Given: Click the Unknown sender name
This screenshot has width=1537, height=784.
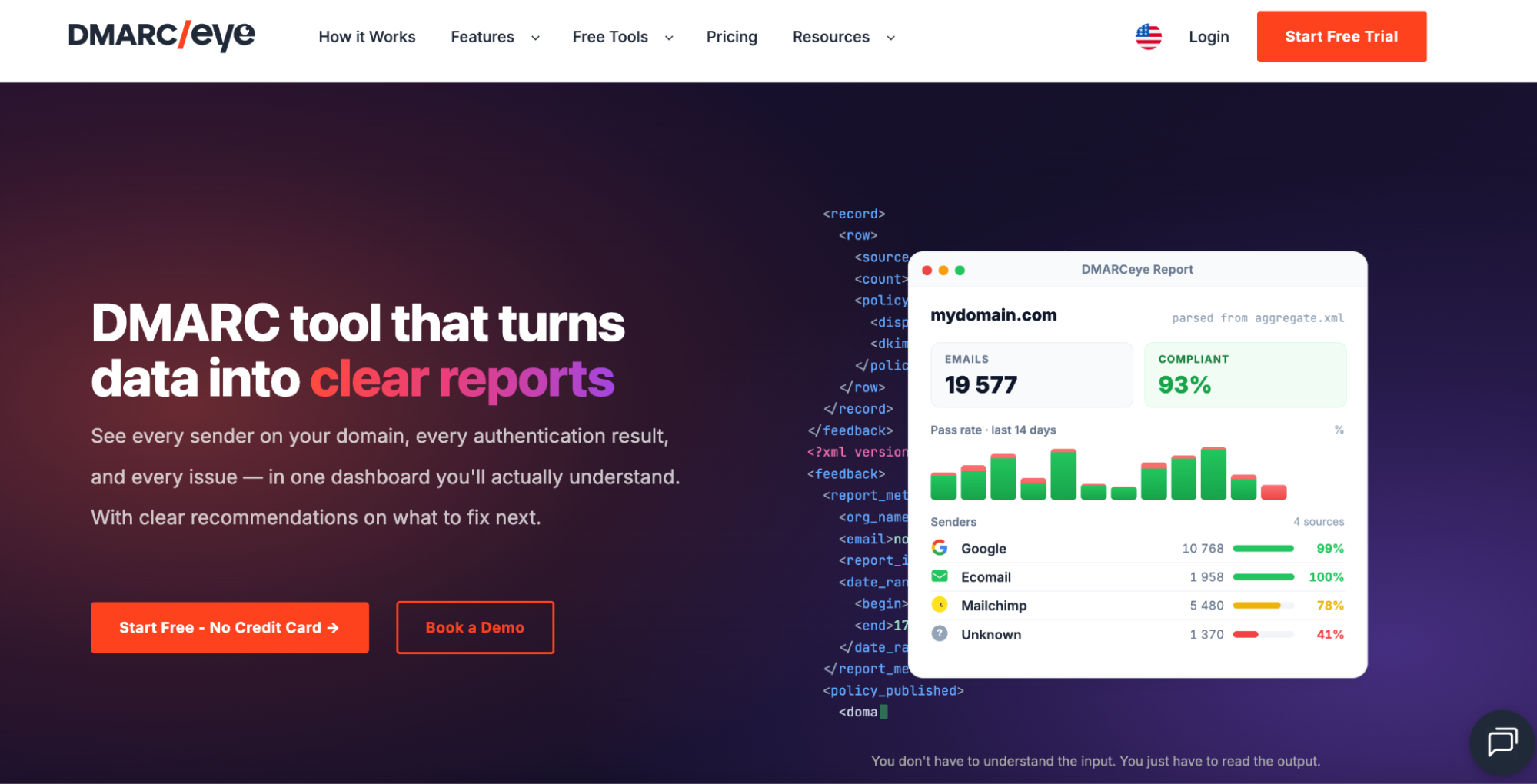Looking at the screenshot, I should point(991,634).
